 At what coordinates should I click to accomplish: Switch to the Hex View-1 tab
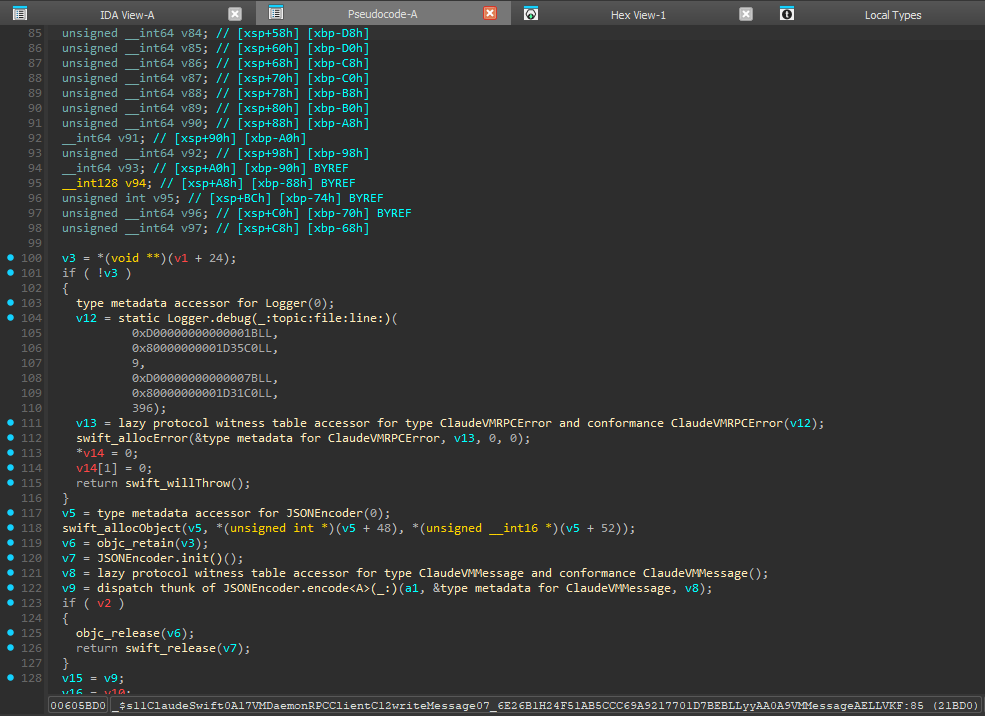638,15
